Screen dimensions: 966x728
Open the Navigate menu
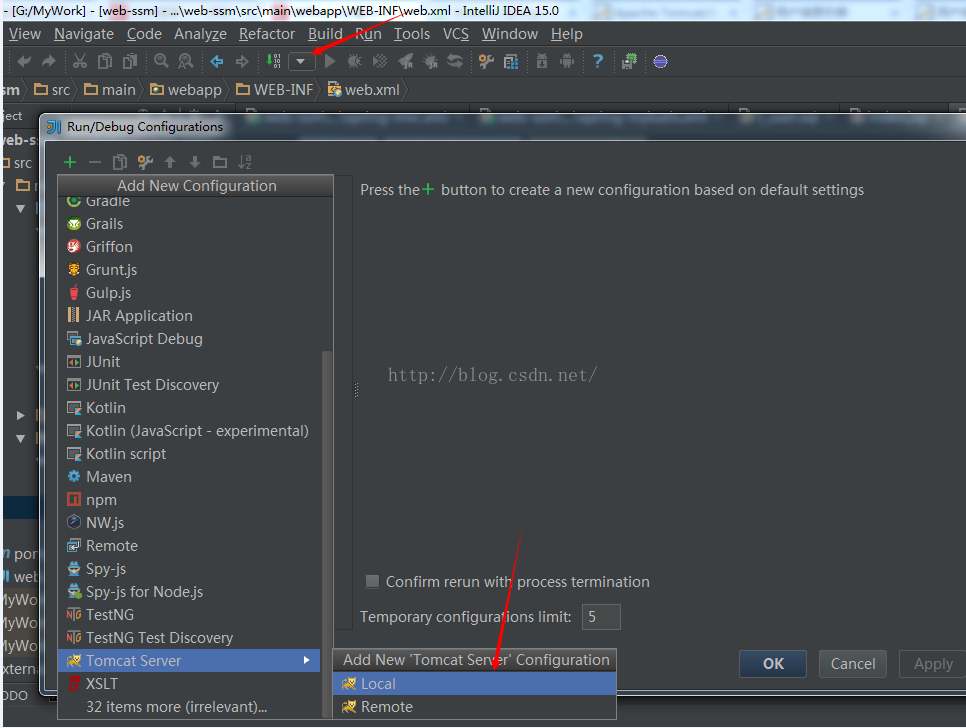84,34
